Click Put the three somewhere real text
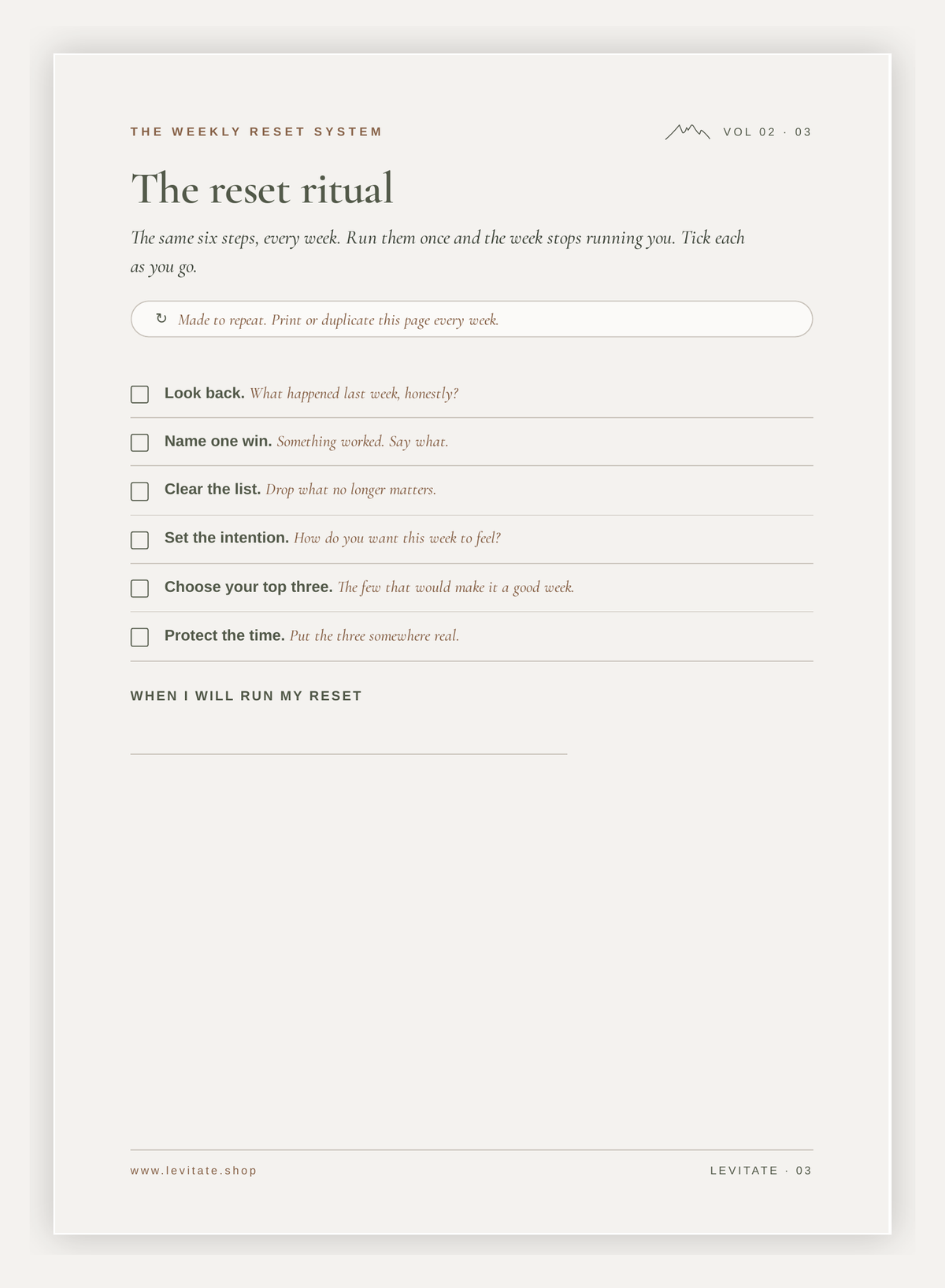 coord(374,636)
